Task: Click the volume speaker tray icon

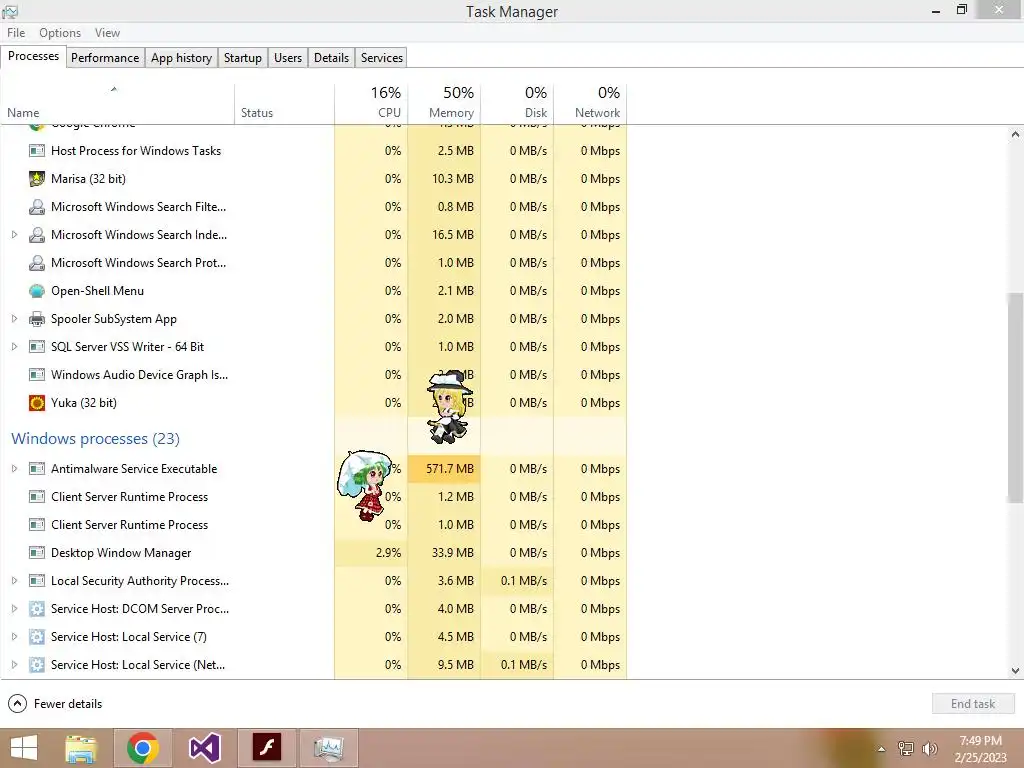Action: point(930,749)
